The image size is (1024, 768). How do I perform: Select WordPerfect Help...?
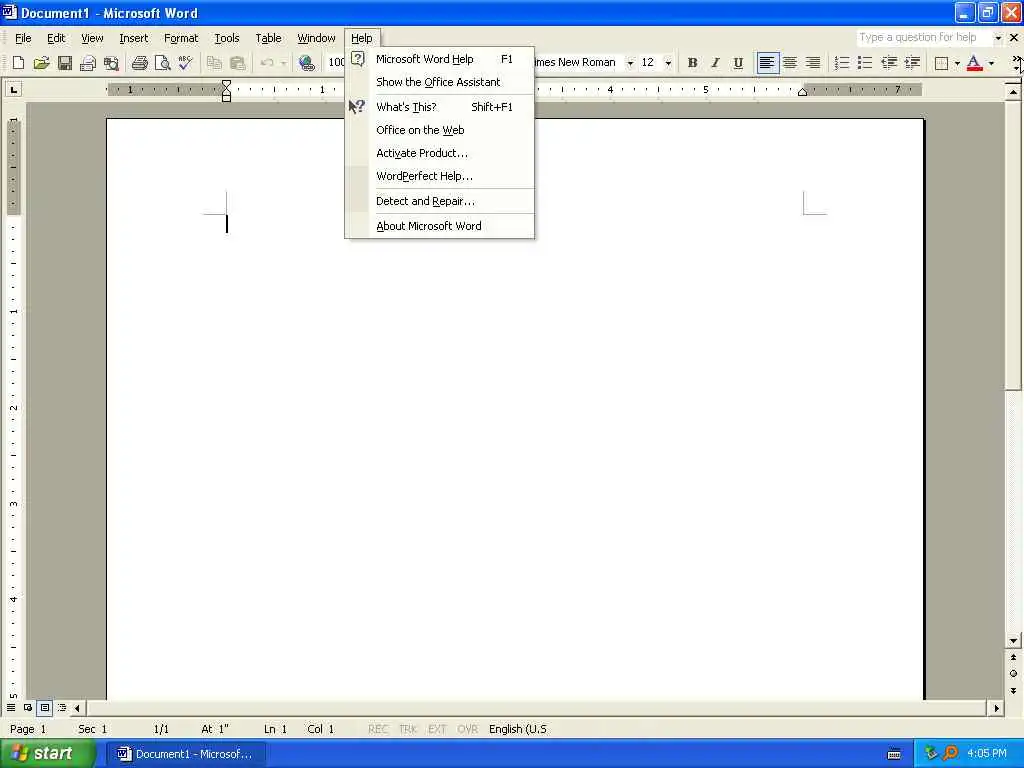pyautogui.click(x=440, y=176)
